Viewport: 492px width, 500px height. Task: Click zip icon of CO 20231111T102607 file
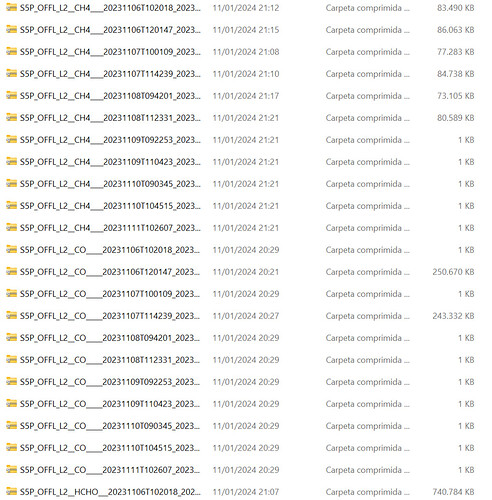coord(11,469)
